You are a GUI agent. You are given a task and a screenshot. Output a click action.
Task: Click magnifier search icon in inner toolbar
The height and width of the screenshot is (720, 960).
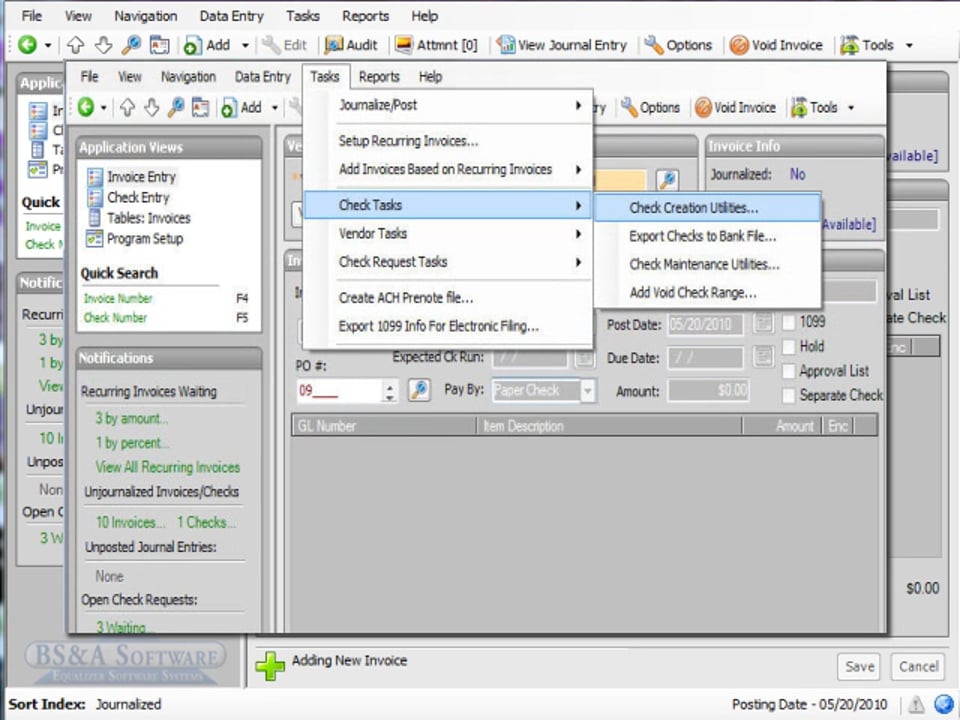click(x=176, y=107)
